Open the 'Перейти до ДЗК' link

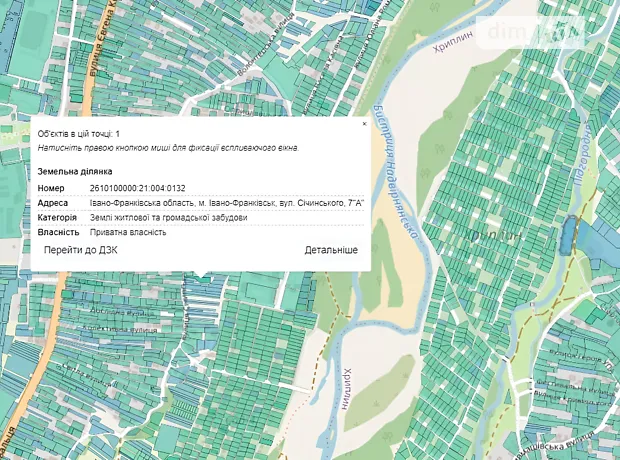81,250
